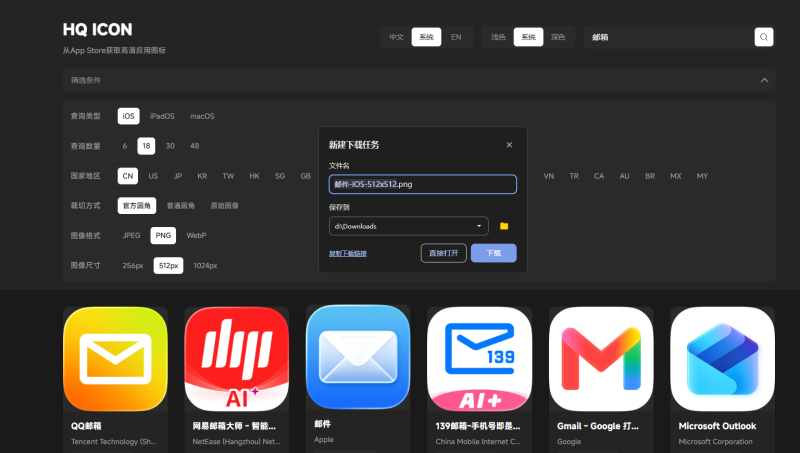Choose 官方圆角 crop style
The height and width of the screenshot is (453, 800).
coord(137,206)
